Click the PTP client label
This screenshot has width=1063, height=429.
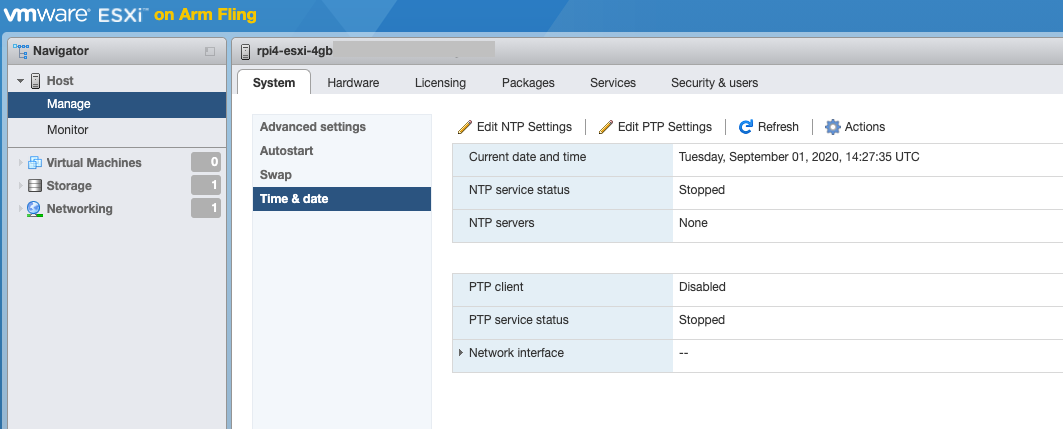coord(496,287)
